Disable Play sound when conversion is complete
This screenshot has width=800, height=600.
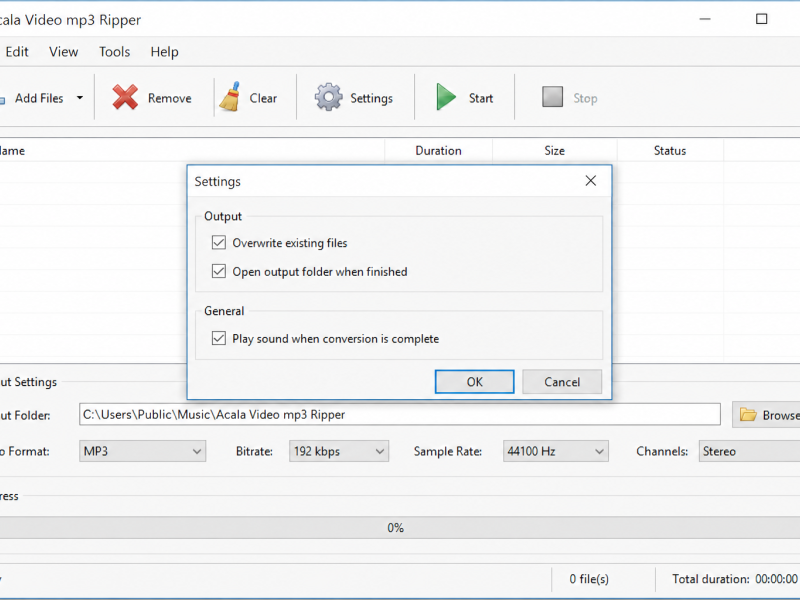click(219, 338)
